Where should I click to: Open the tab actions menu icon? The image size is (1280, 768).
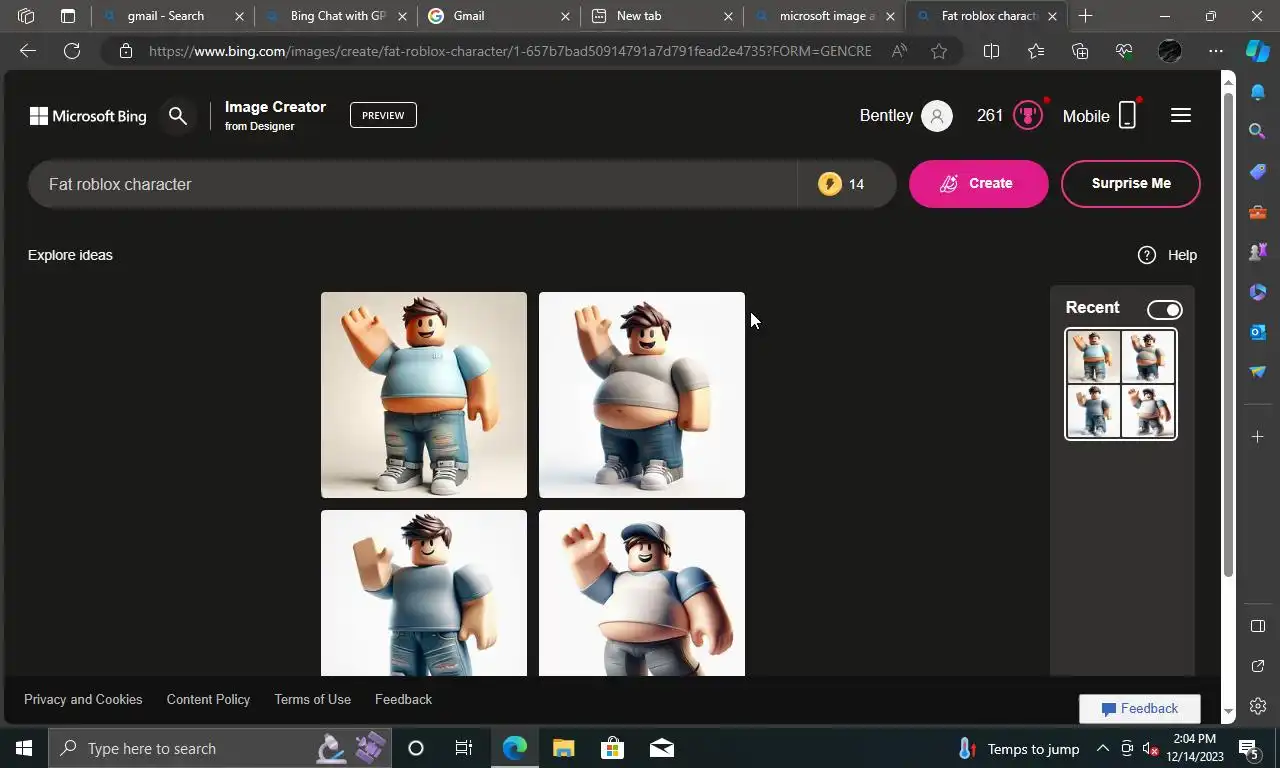click(x=68, y=16)
